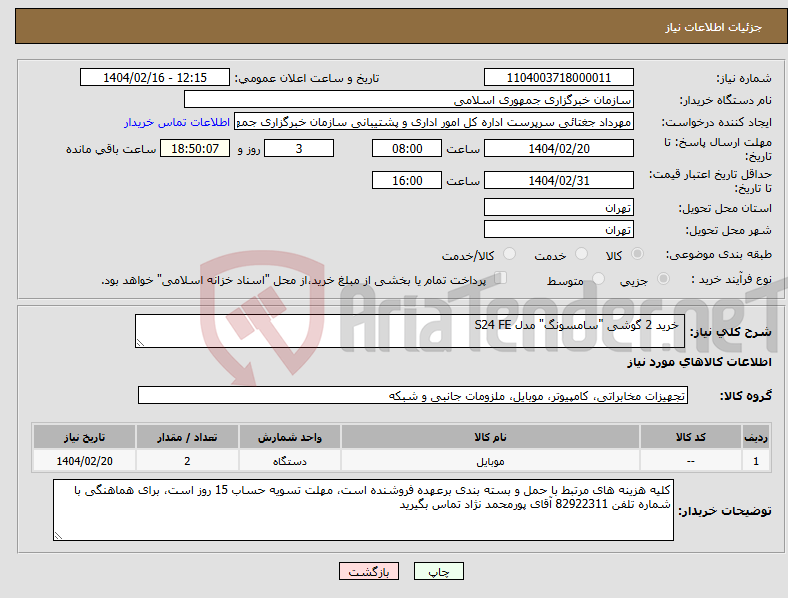Click the need description resize grip
788x598 pixels.
140,342
